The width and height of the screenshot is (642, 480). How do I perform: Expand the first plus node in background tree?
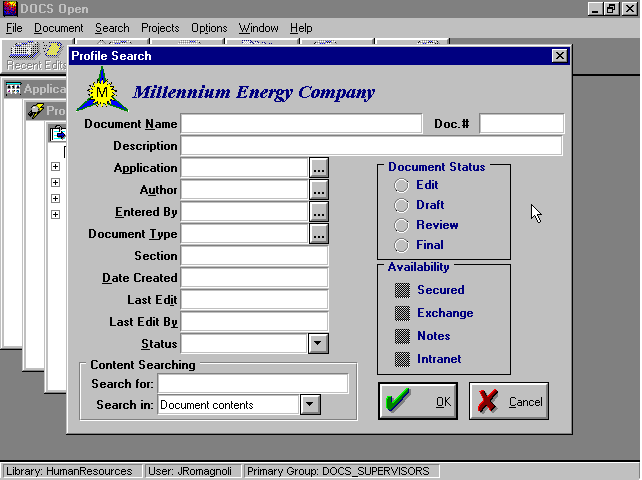coord(55,166)
